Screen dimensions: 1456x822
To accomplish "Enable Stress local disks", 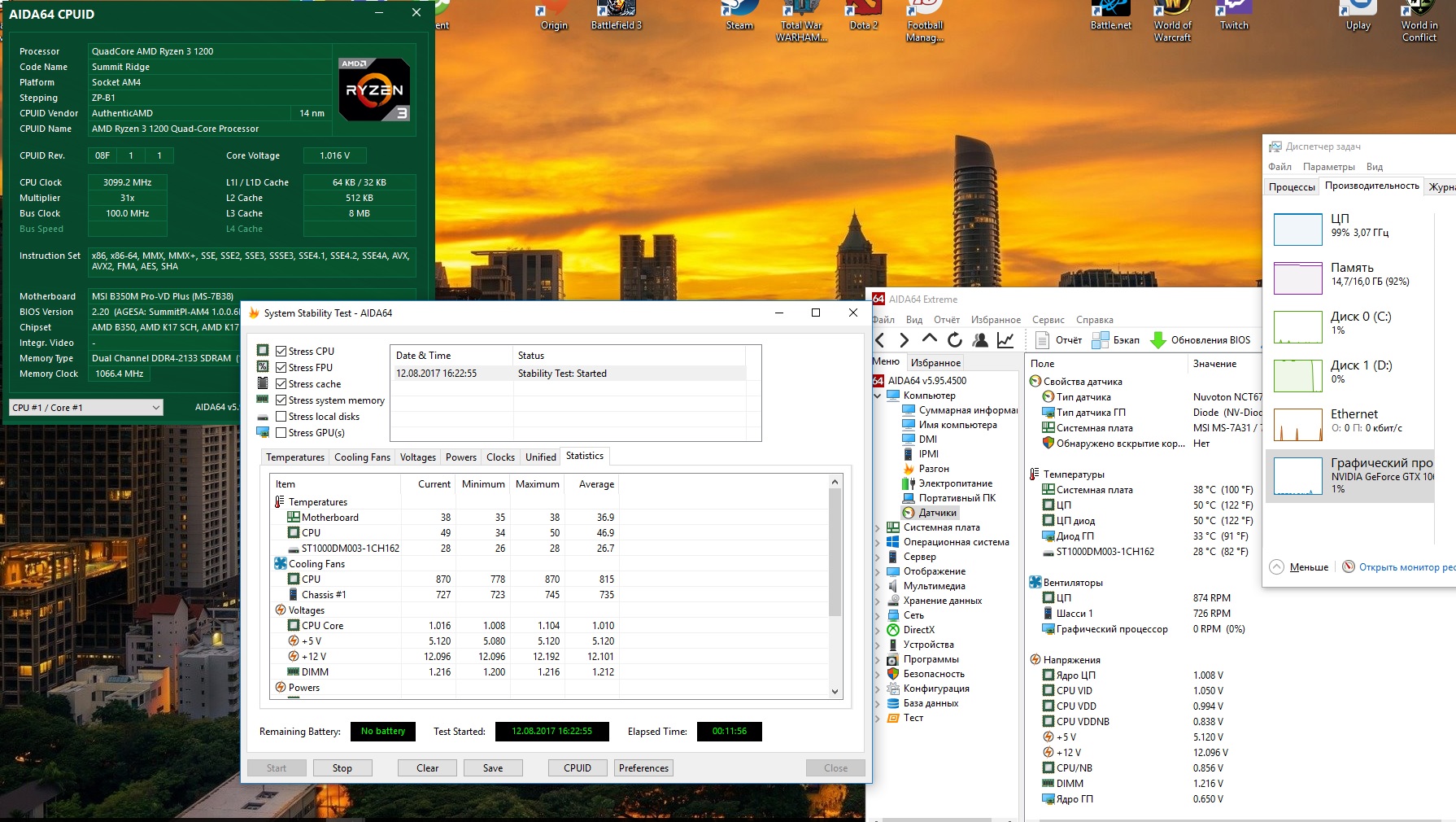I will (x=281, y=417).
